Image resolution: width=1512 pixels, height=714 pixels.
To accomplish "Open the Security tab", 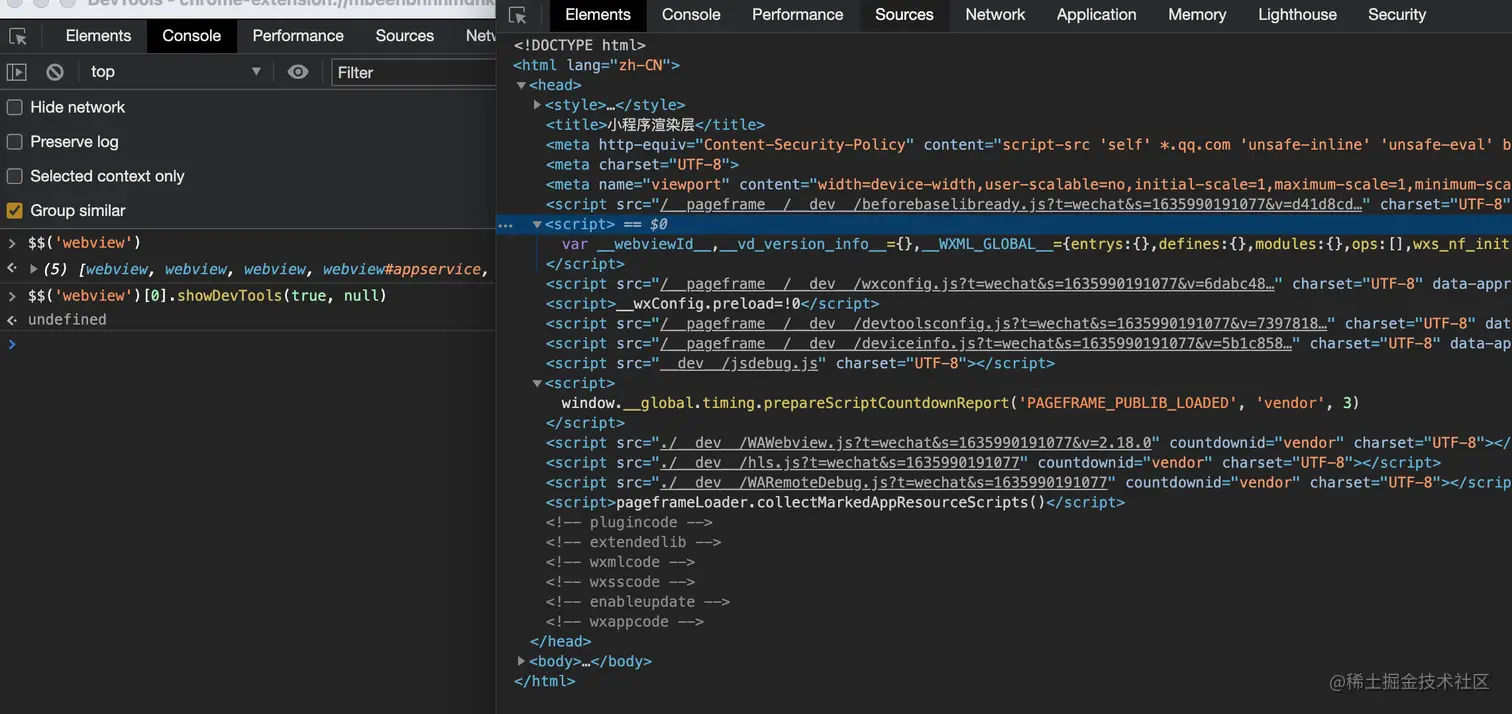I will tap(1397, 15).
